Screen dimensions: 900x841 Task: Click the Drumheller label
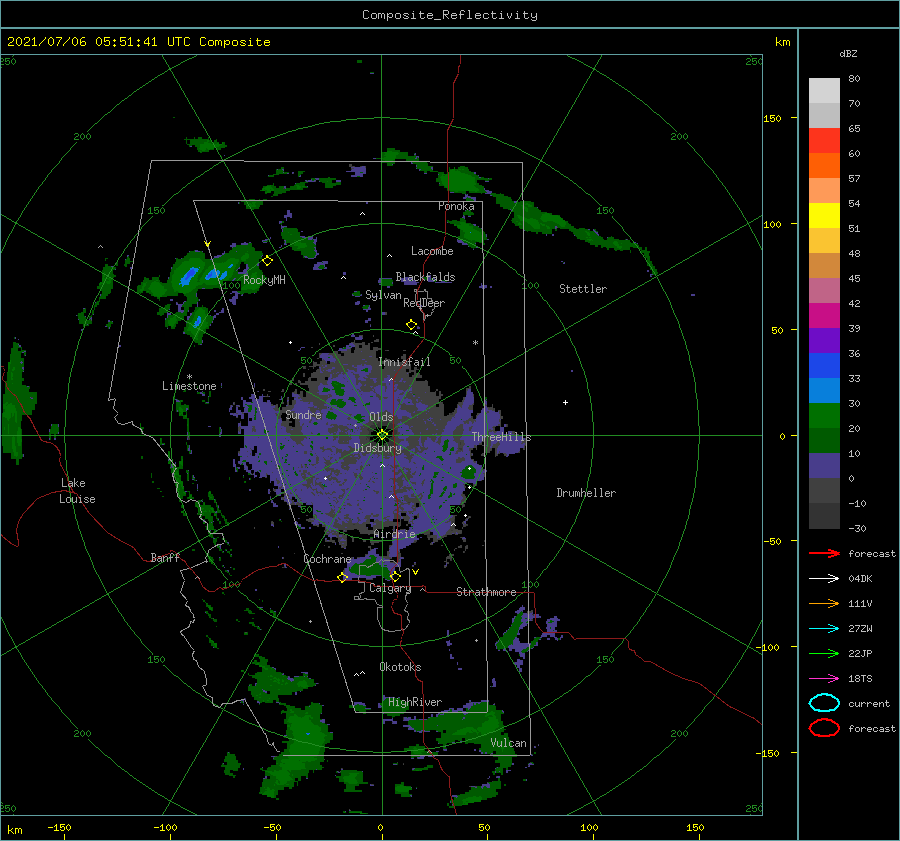pyautogui.click(x=586, y=493)
